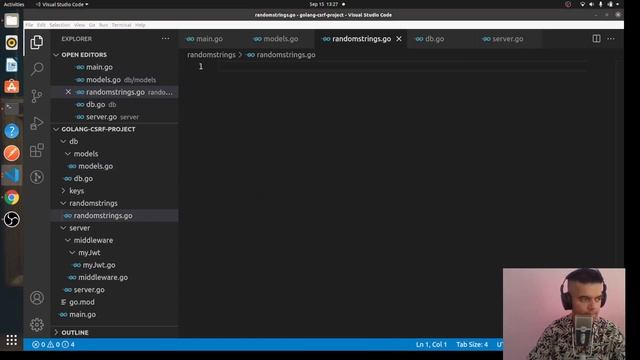Click randomstrings folder in breadcrumb

tap(211, 55)
